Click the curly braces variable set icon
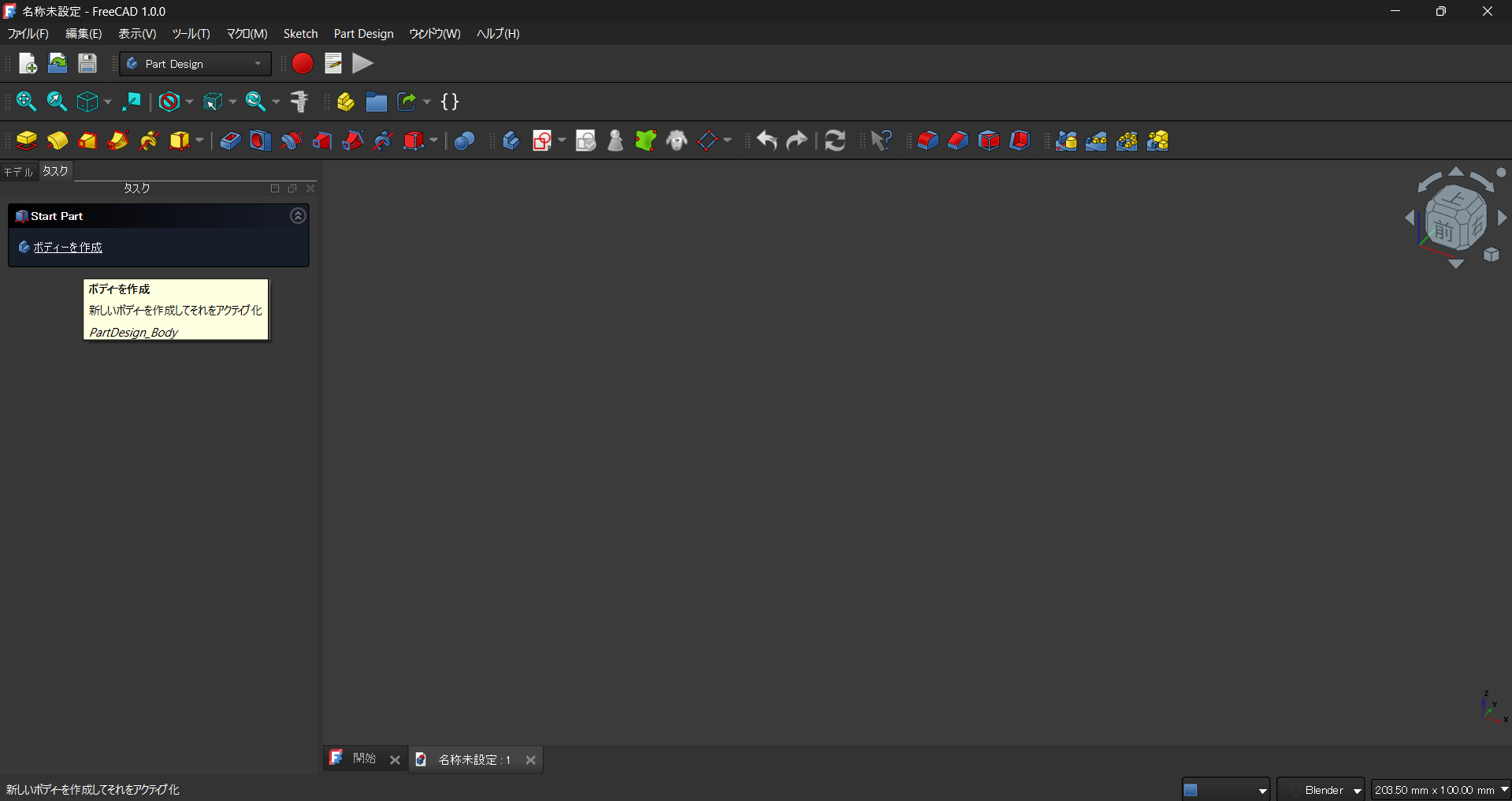Image resolution: width=1512 pixels, height=801 pixels. (450, 102)
